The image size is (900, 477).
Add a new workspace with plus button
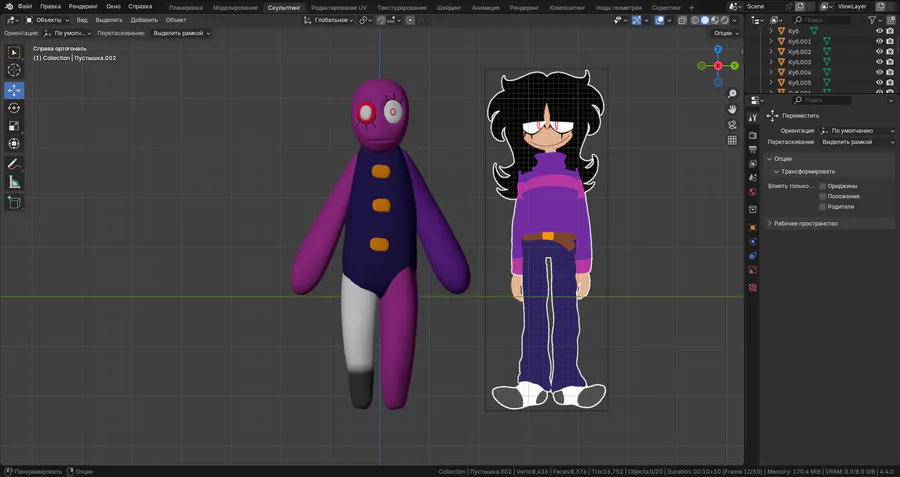[691, 7]
